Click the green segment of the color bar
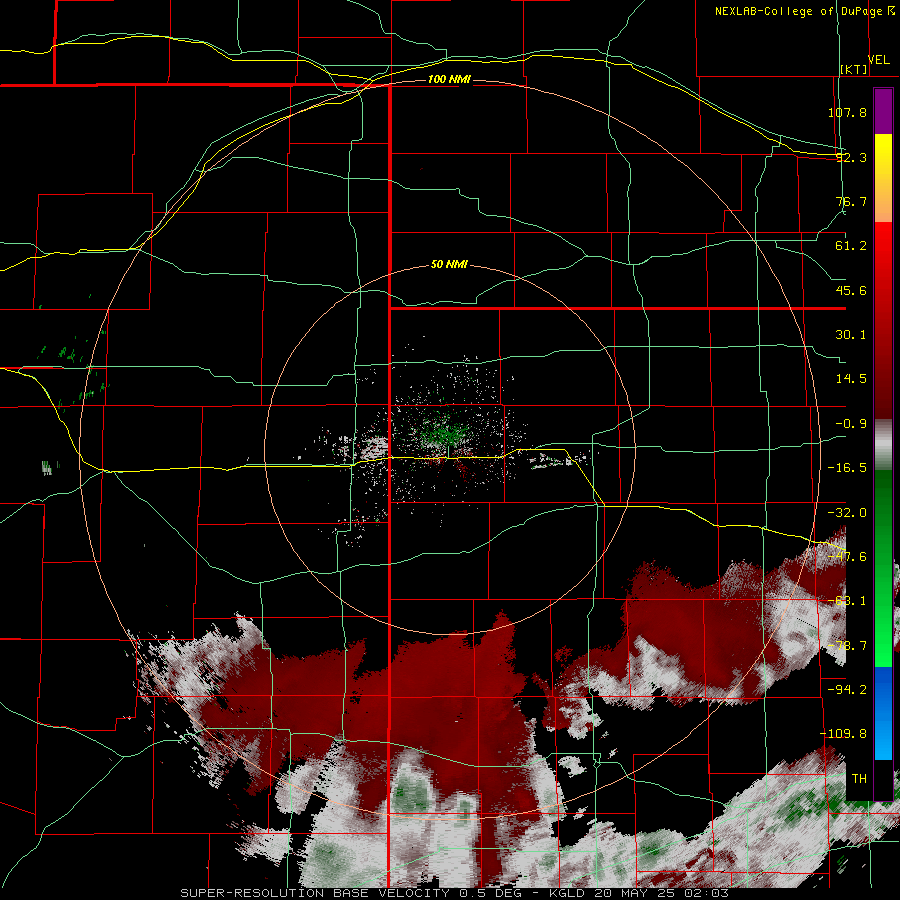 (883, 568)
